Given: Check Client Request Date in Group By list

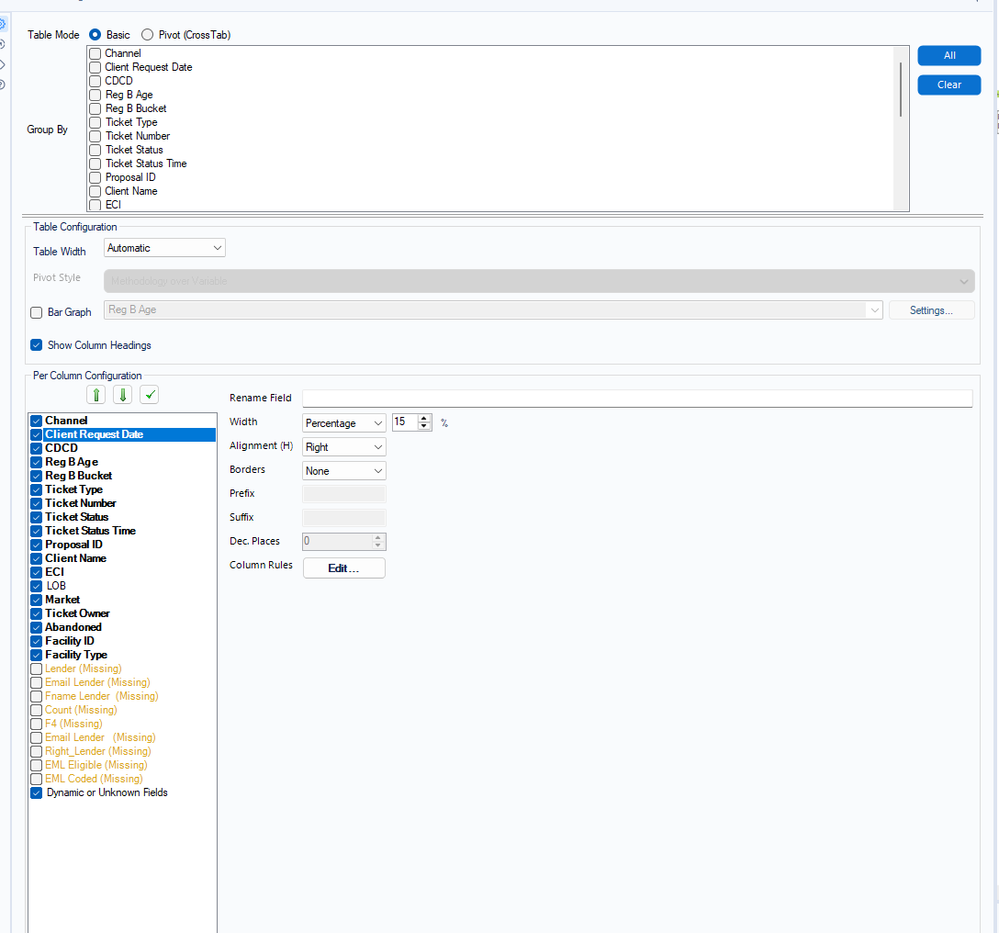Looking at the screenshot, I should tap(95, 67).
